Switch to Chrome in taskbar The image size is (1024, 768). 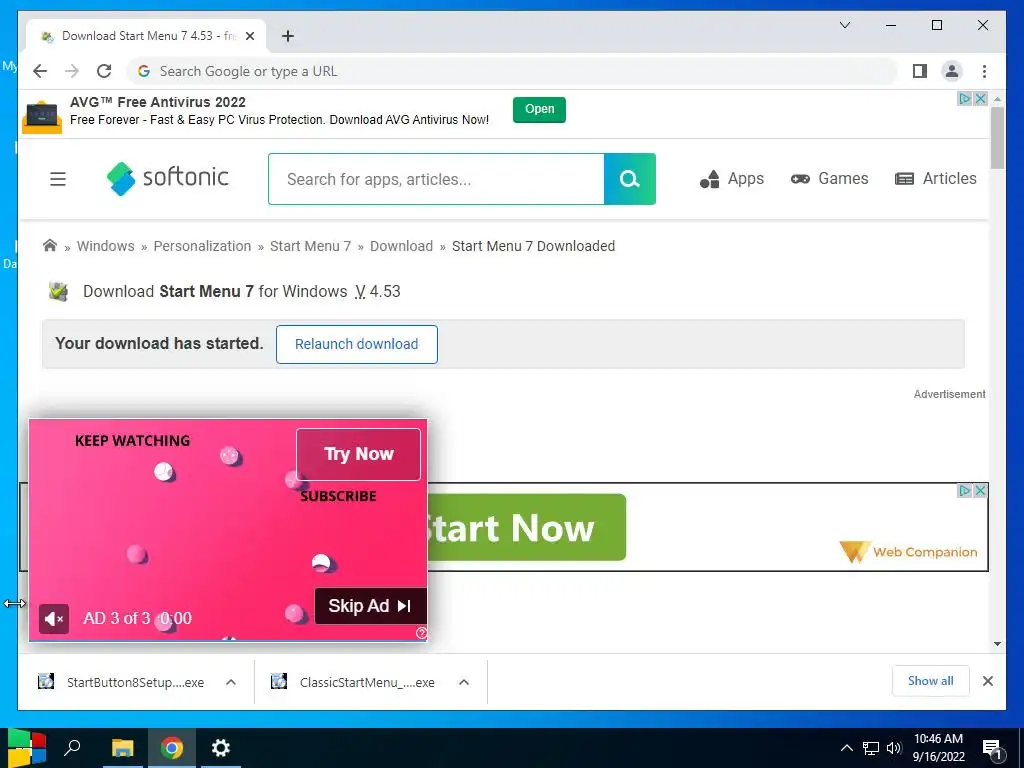pyautogui.click(x=172, y=748)
